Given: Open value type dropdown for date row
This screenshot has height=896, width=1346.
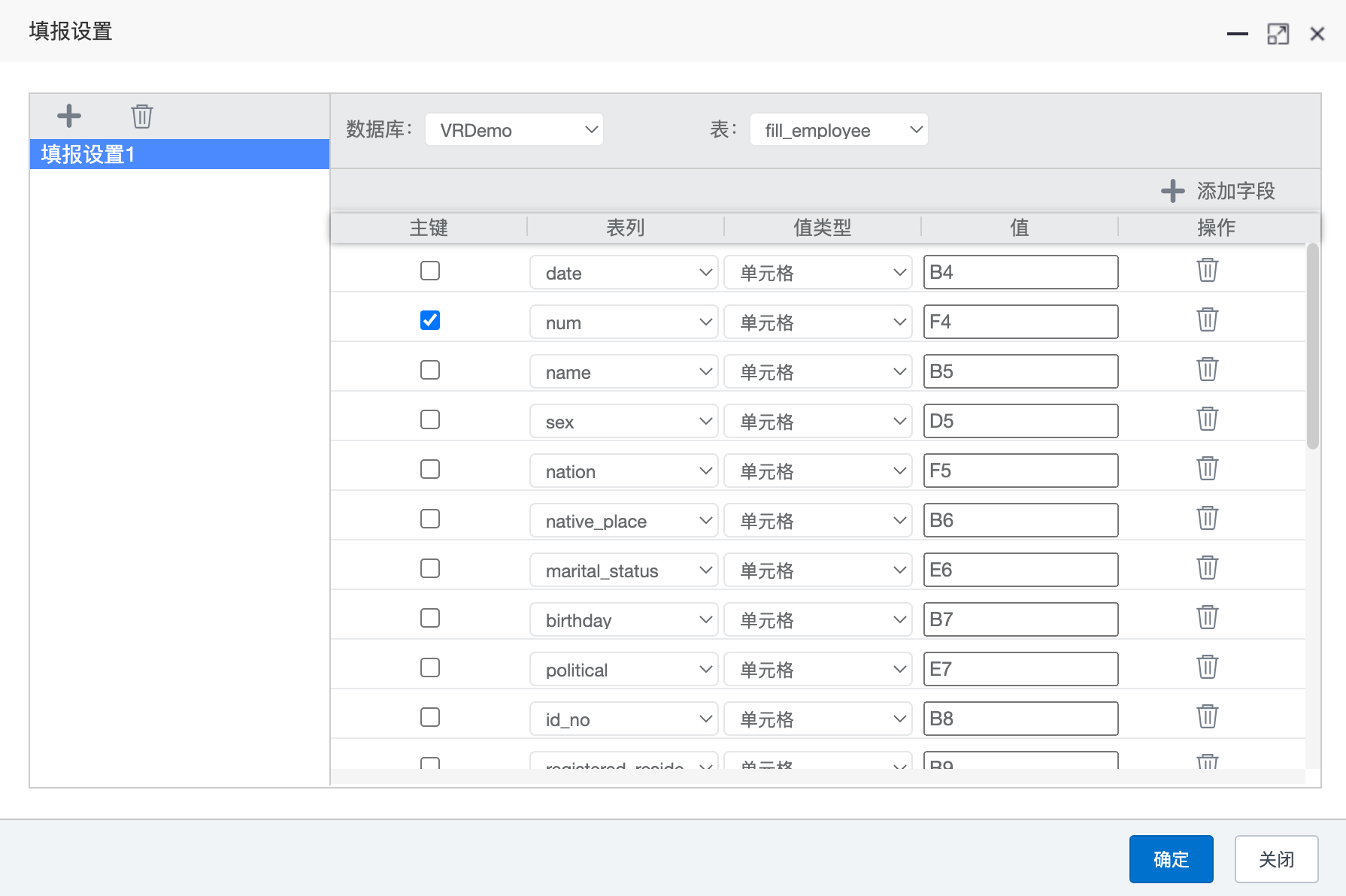Looking at the screenshot, I should point(818,272).
